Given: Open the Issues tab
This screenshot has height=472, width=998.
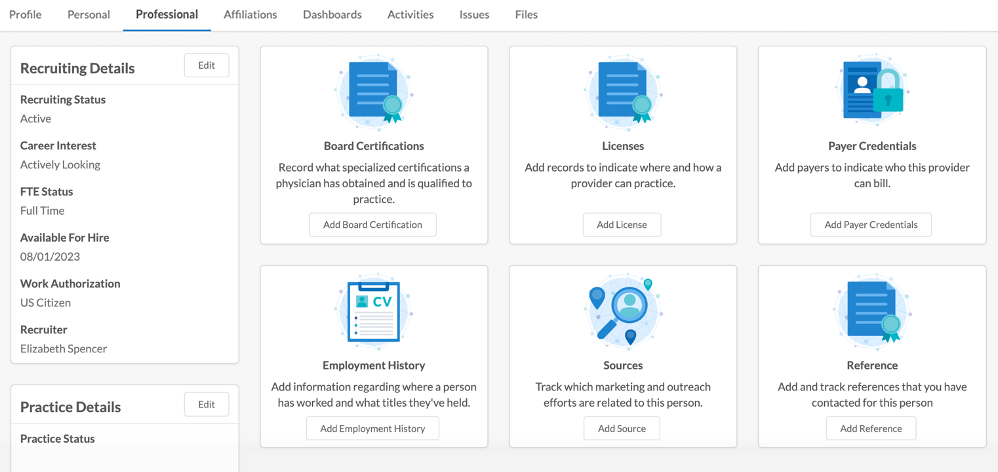Looking at the screenshot, I should pyautogui.click(x=474, y=14).
